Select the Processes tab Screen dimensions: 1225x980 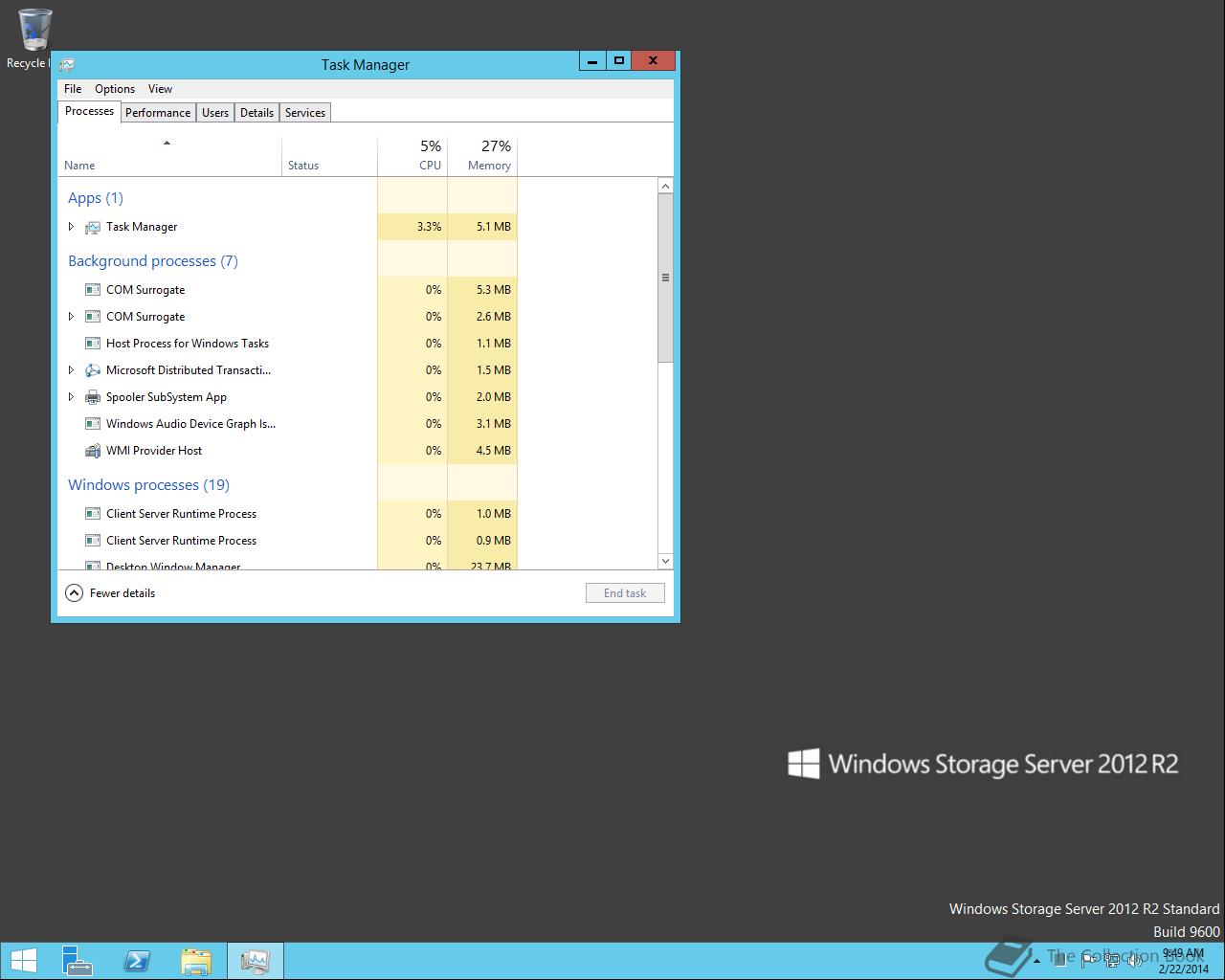tap(89, 111)
